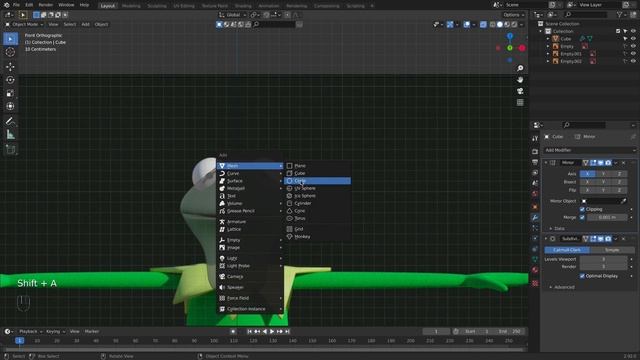This screenshot has height=360, width=640.
Task: Hide Empty.001 via its eye icon
Action: [x=633, y=53]
